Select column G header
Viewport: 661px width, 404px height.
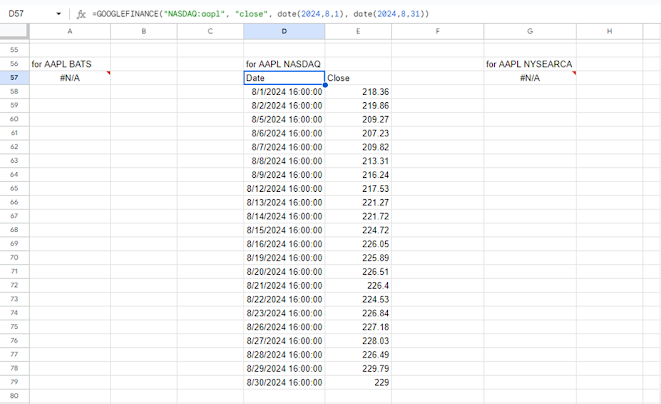point(530,31)
